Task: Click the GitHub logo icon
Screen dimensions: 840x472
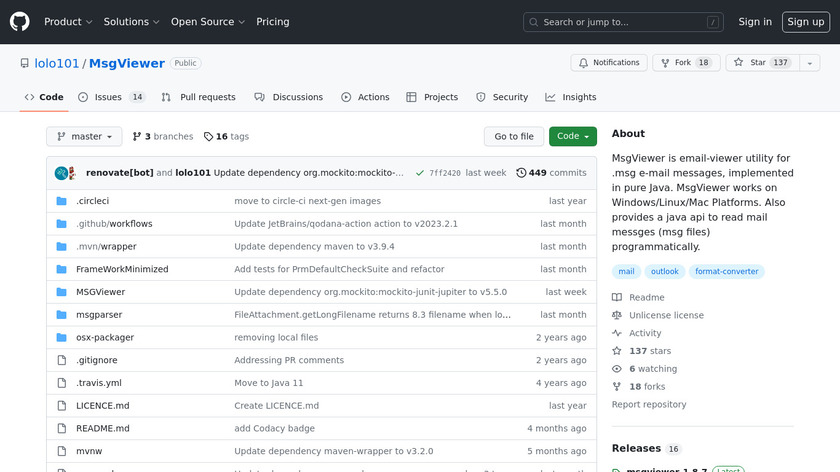Action: point(20,22)
